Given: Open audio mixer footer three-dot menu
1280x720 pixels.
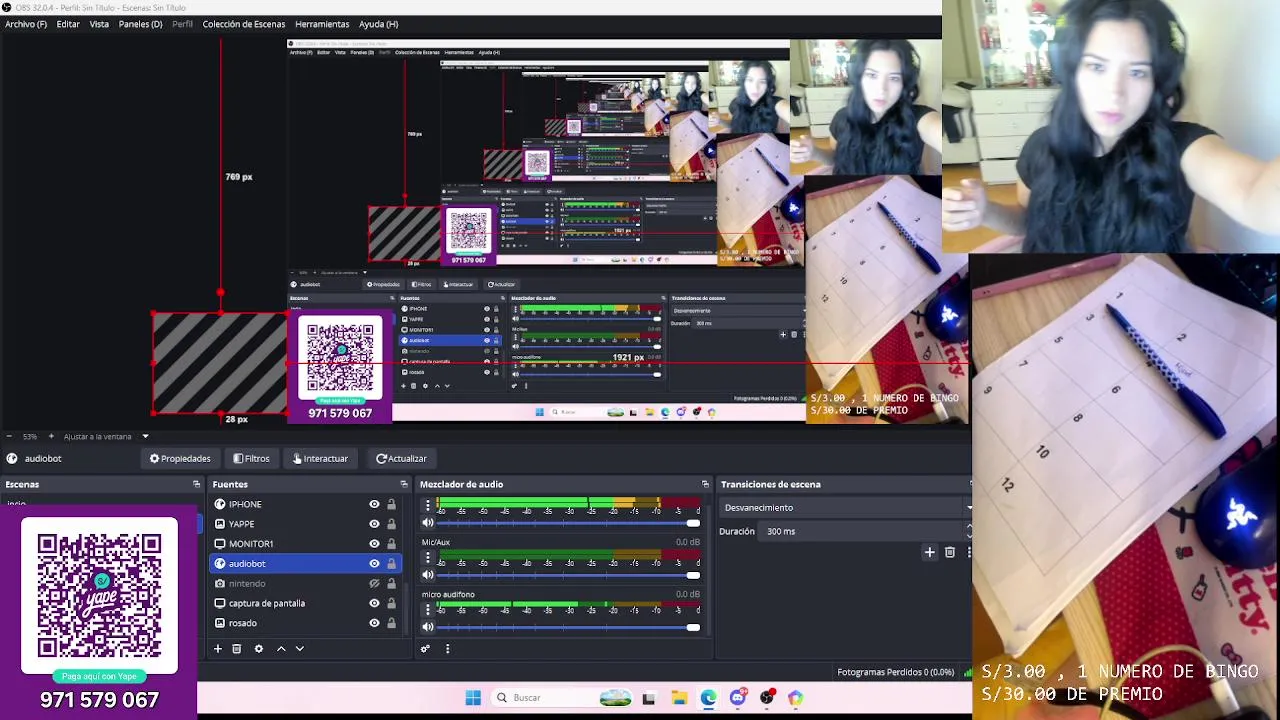Looking at the screenshot, I should click(447, 649).
